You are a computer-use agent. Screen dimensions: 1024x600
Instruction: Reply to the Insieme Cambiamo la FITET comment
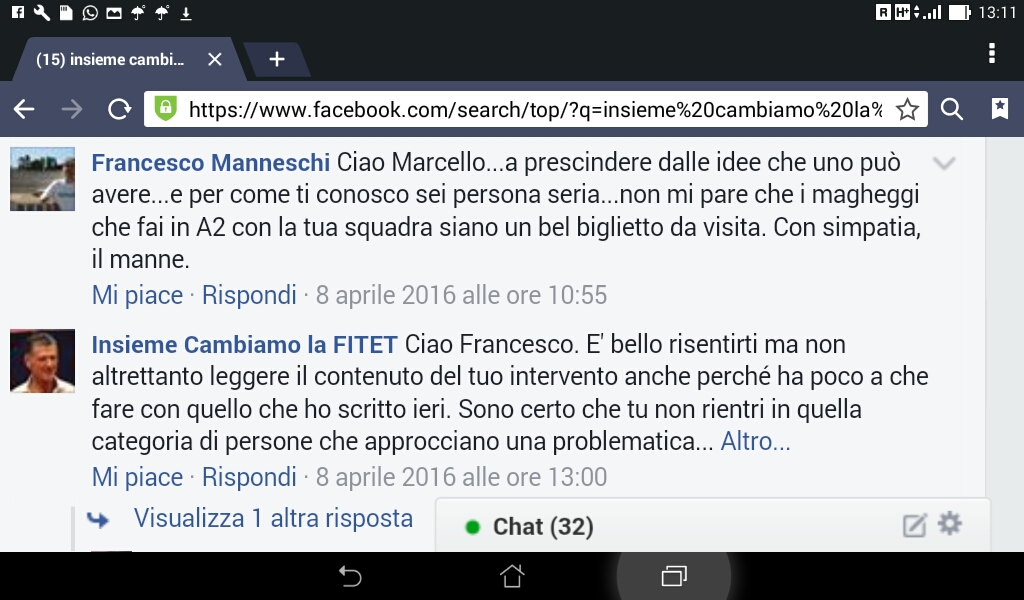[x=249, y=477]
